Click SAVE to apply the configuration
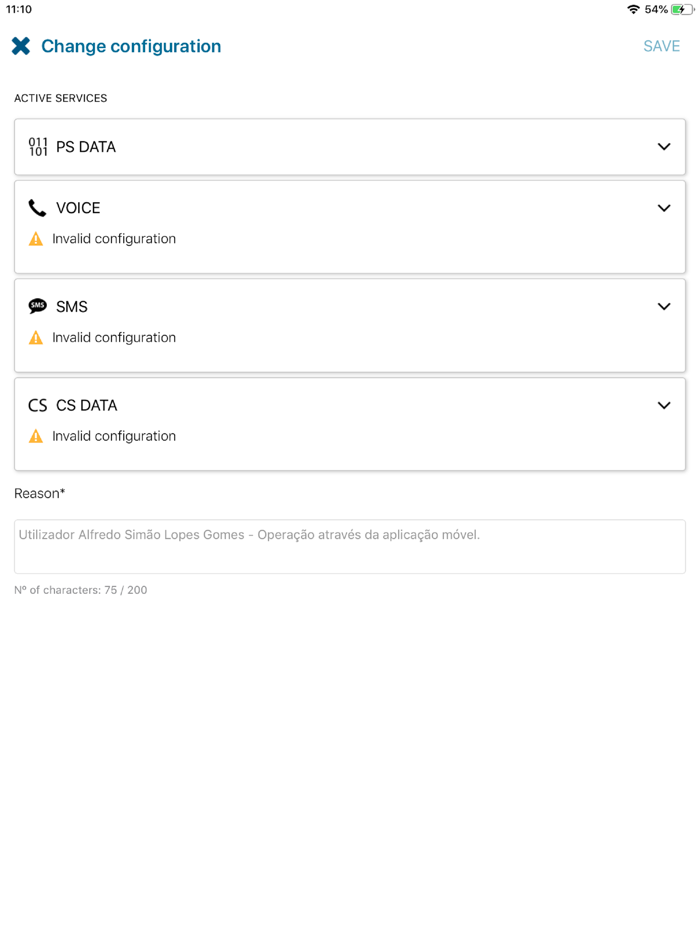 pos(661,45)
